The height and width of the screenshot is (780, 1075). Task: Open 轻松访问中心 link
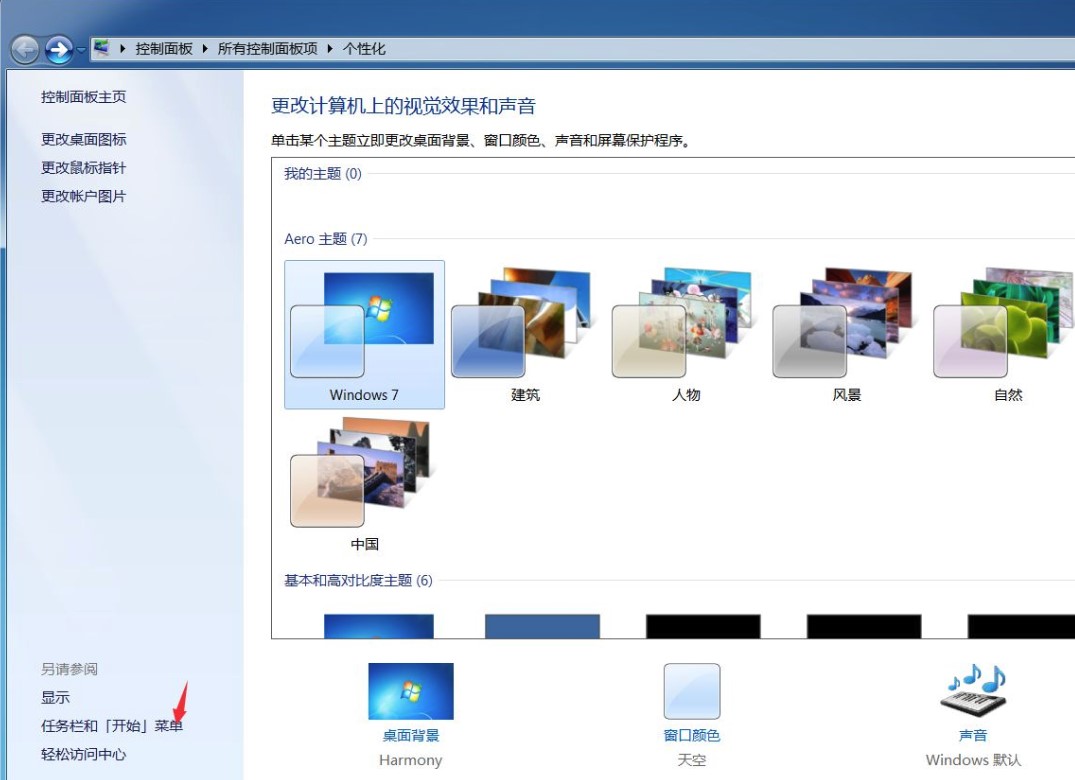click(x=84, y=755)
